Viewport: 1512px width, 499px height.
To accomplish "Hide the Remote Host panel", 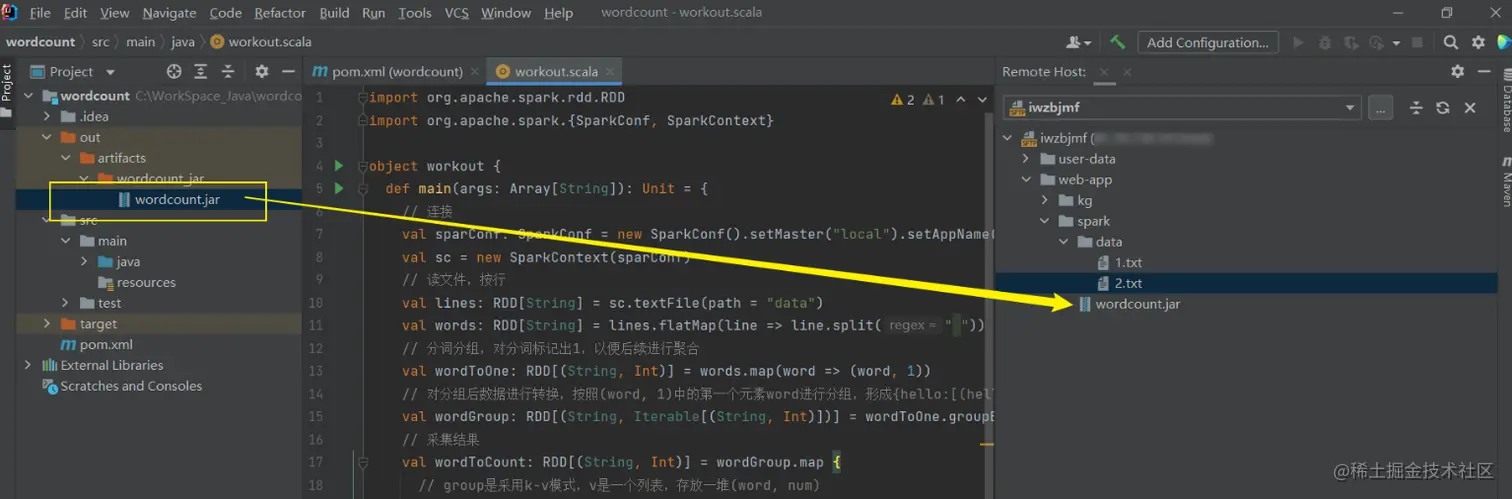I will pyautogui.click(x=1484, y=71).
